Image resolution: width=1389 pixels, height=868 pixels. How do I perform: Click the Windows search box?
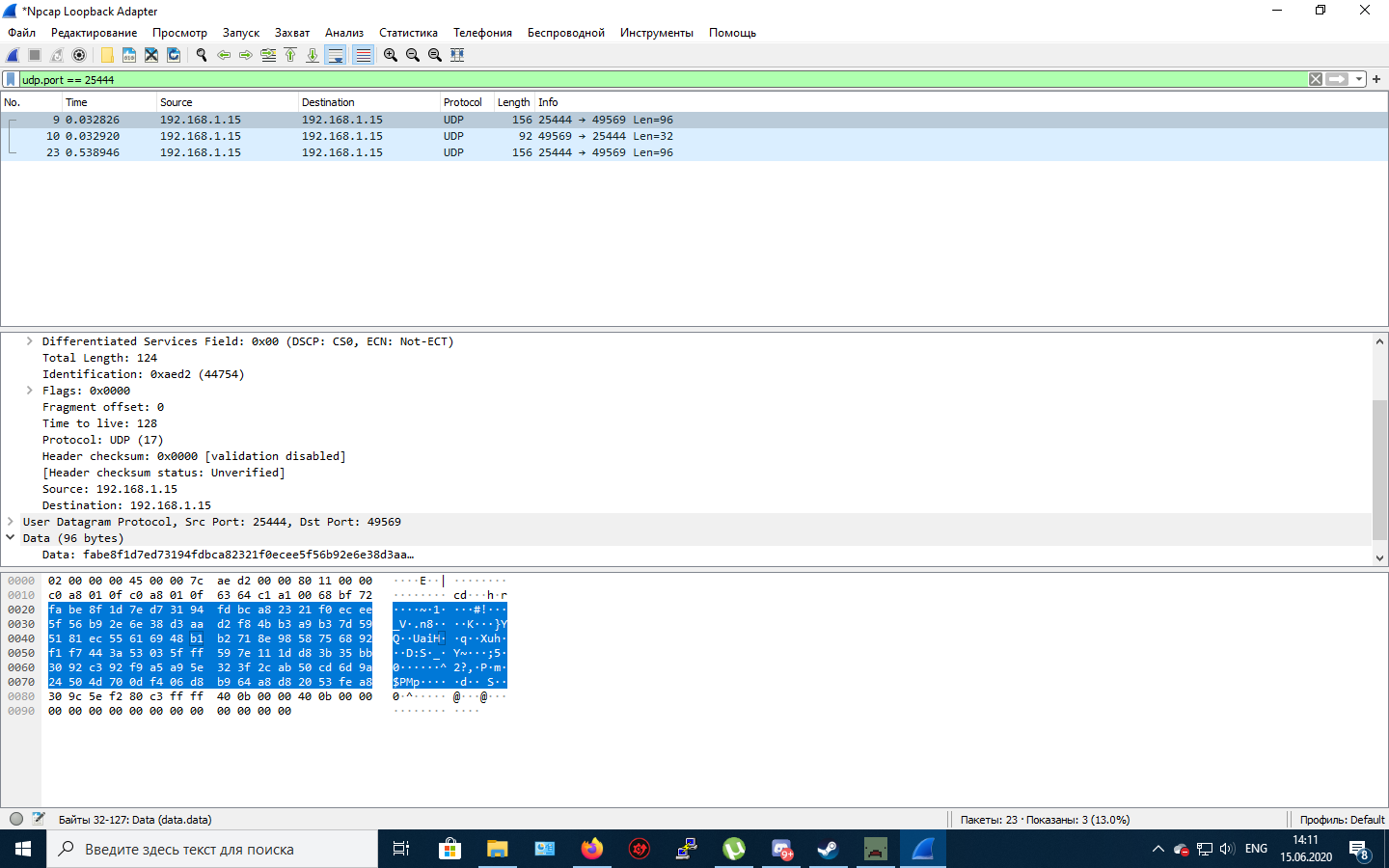tap(212, 849)
